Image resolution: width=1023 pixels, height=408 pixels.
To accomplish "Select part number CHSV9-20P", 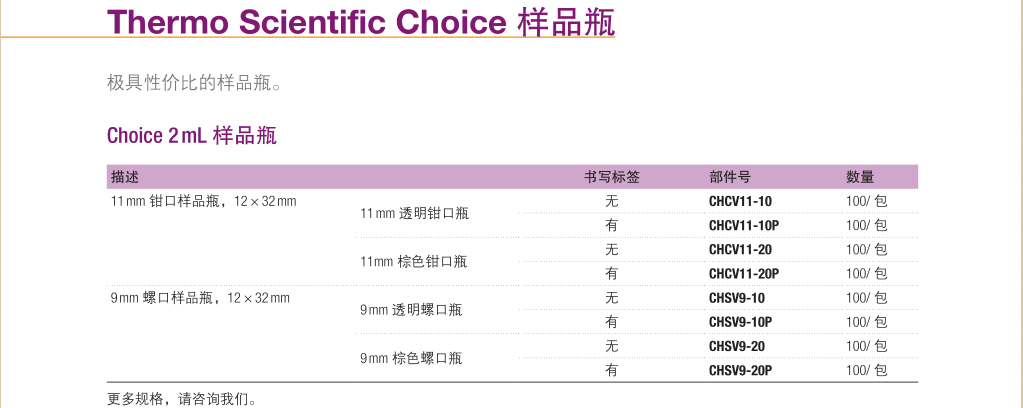I will point(741,371).
